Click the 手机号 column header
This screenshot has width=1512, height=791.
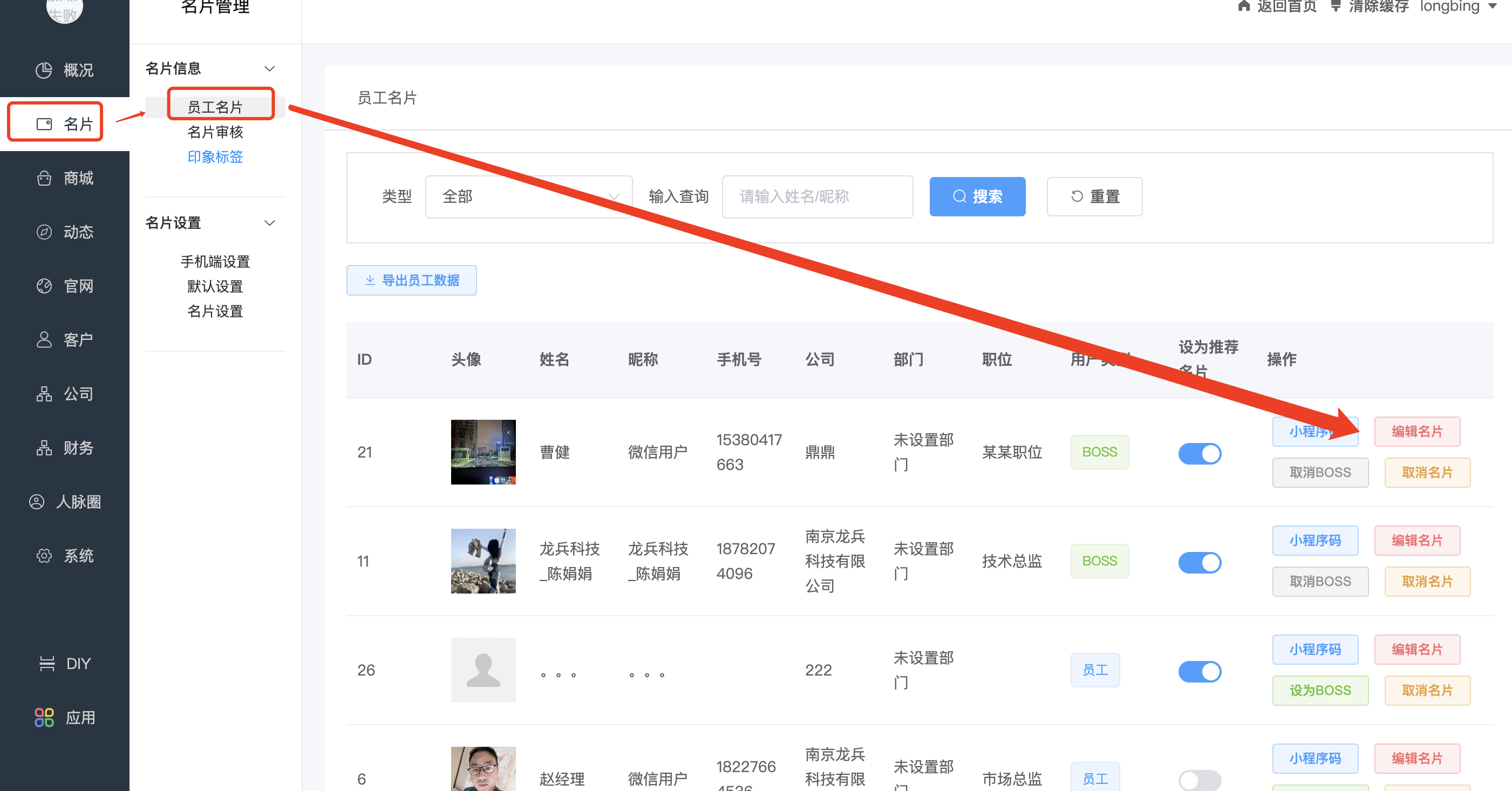point(738,359)
